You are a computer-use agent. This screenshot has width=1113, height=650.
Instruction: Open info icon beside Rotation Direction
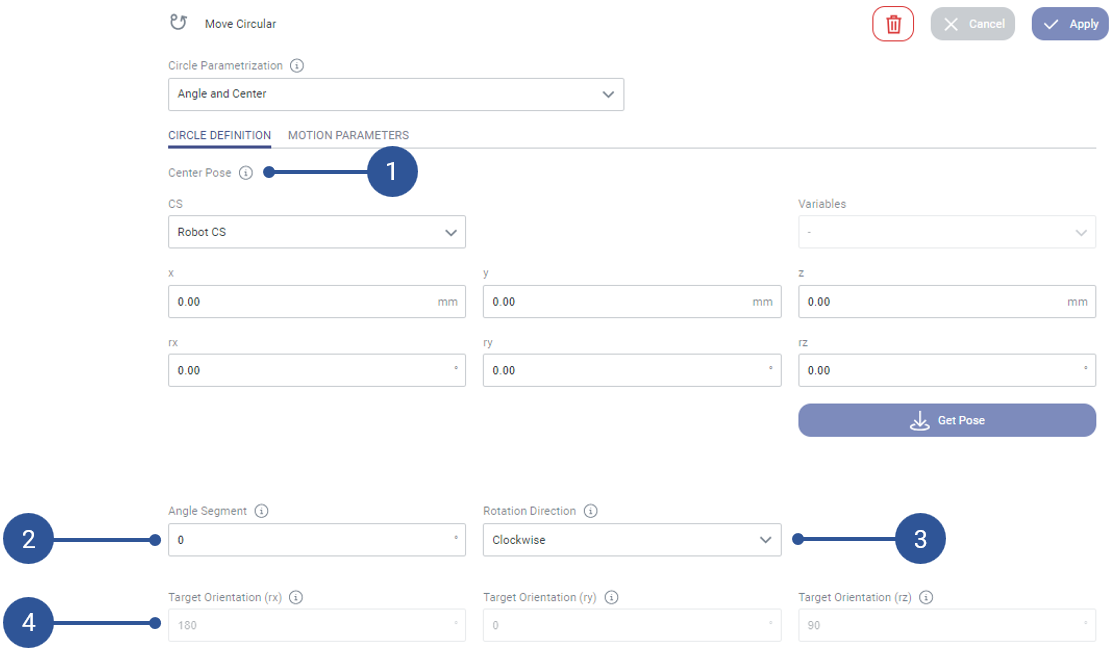[x=591, y=511]
